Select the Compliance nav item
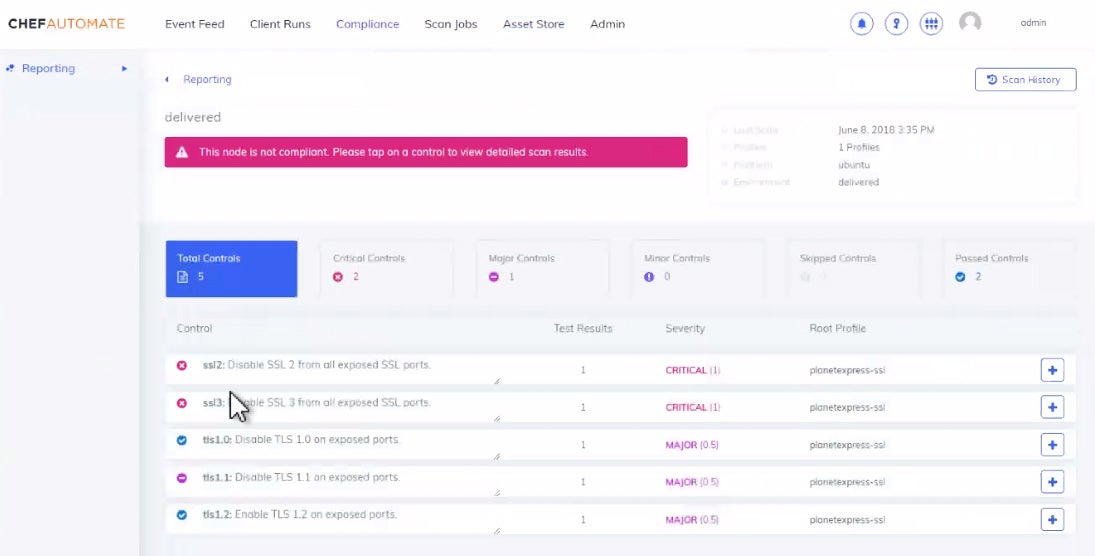Viewport: 1095px width, 556px height. coord(367,24)
